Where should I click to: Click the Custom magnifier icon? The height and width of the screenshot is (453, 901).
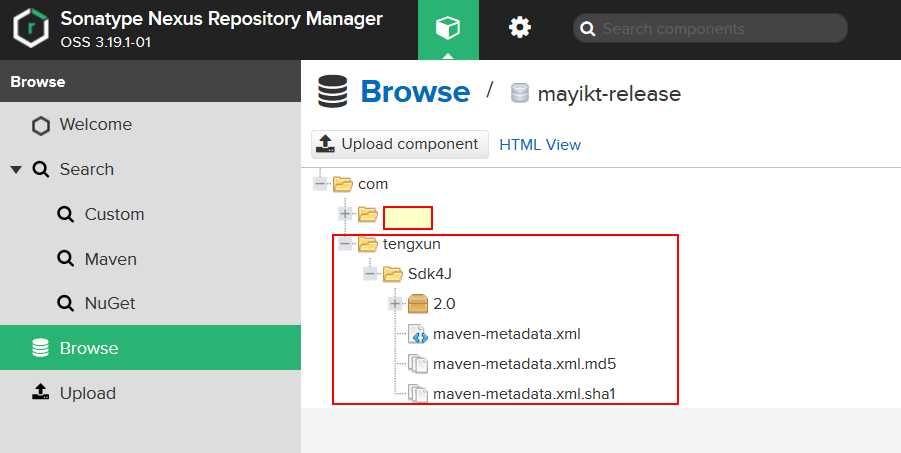(66, 214)
